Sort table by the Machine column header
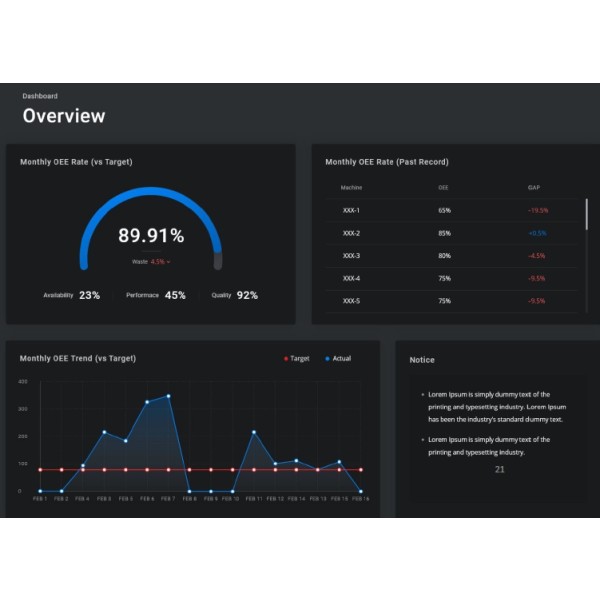Image resolution: width=600 pixels, height=600 pixels. [x=351, y=188]
